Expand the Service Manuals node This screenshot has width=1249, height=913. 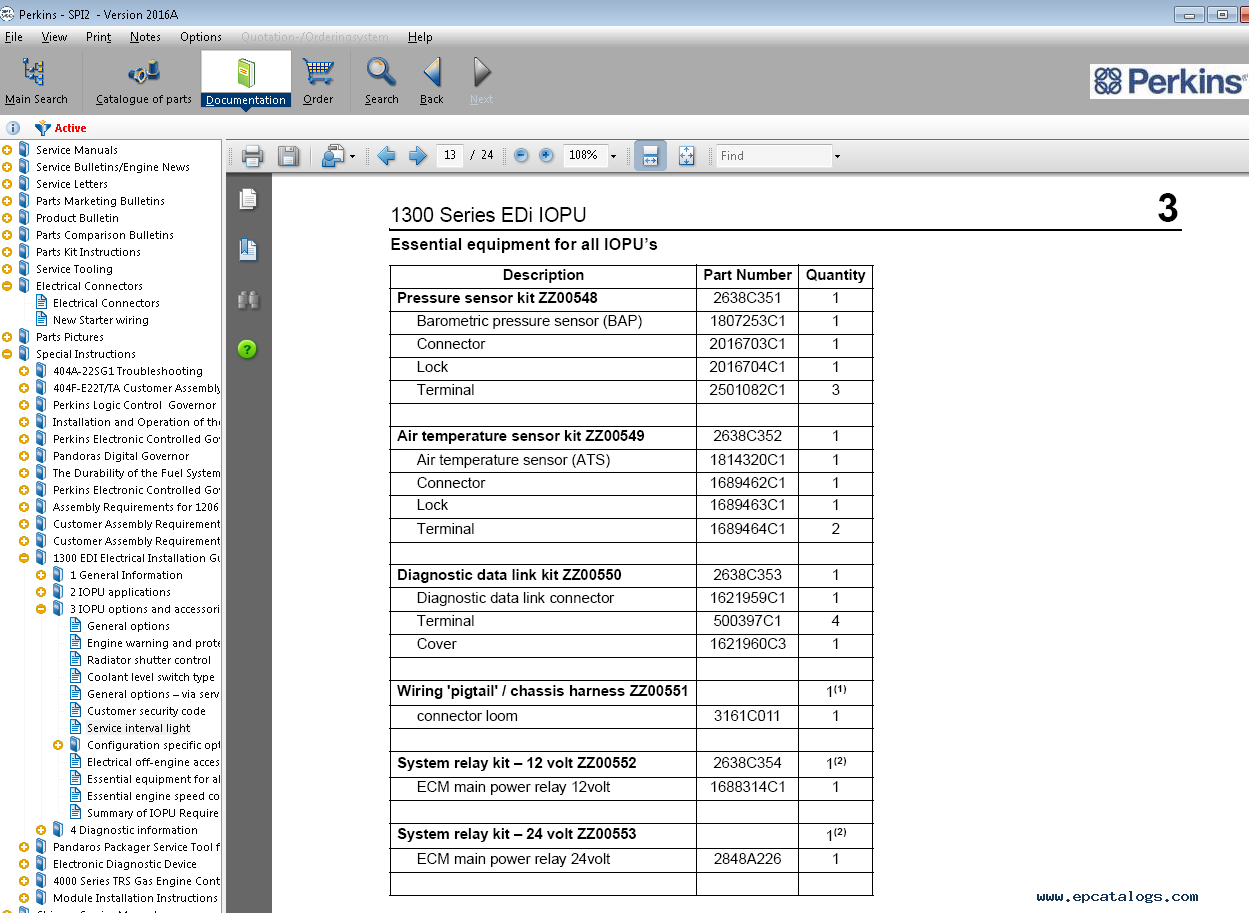click(x=7, y=150)
